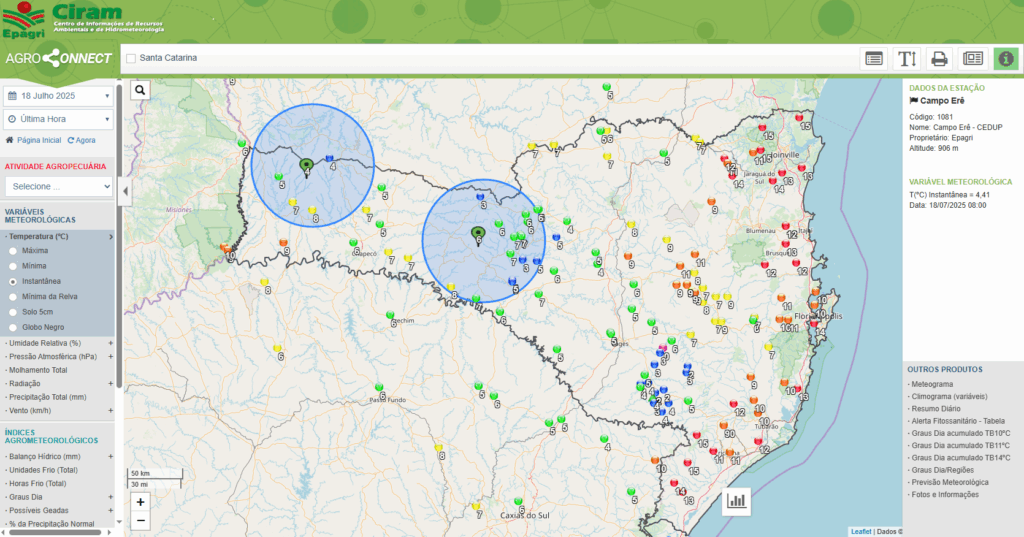
Task: Click green pin marker in second circle
Action: 478,235
